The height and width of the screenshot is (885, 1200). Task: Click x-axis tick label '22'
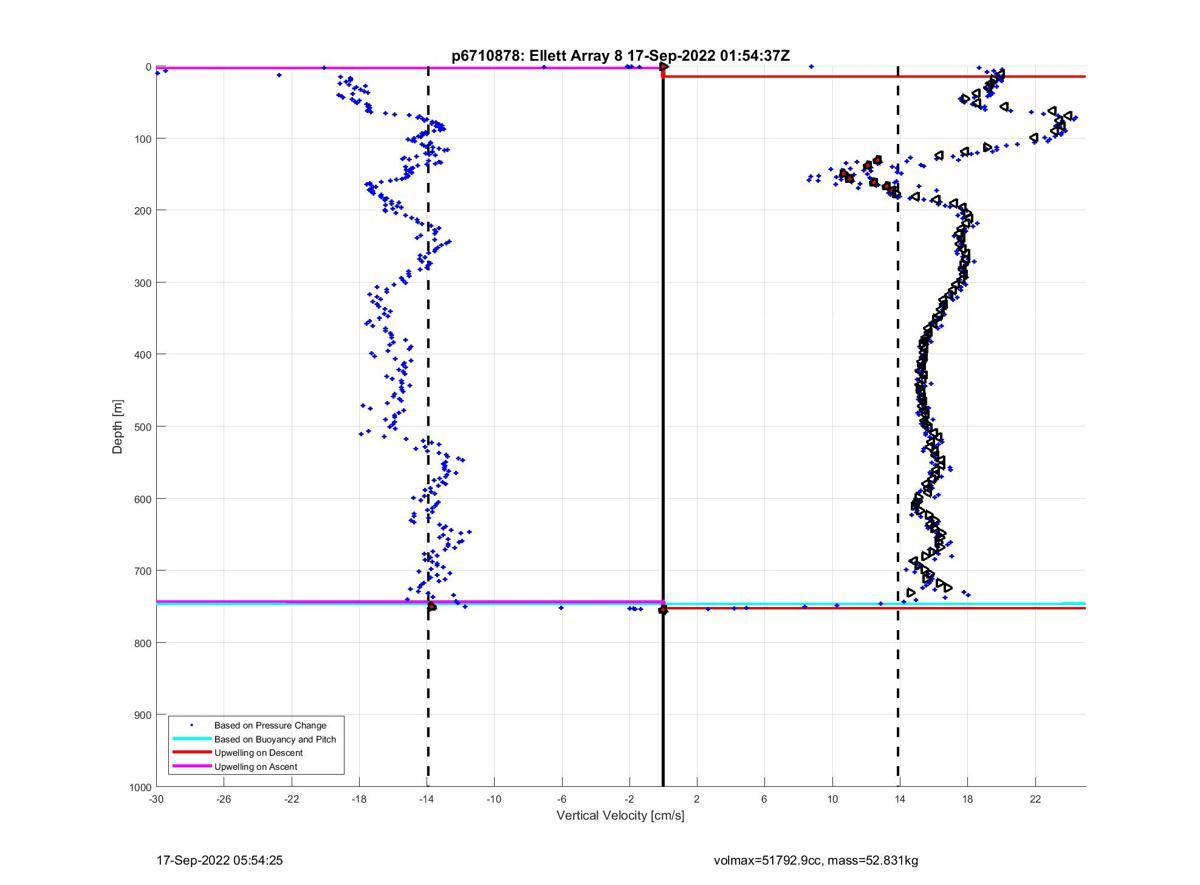pyautogui.click(x=1036, y=799)
